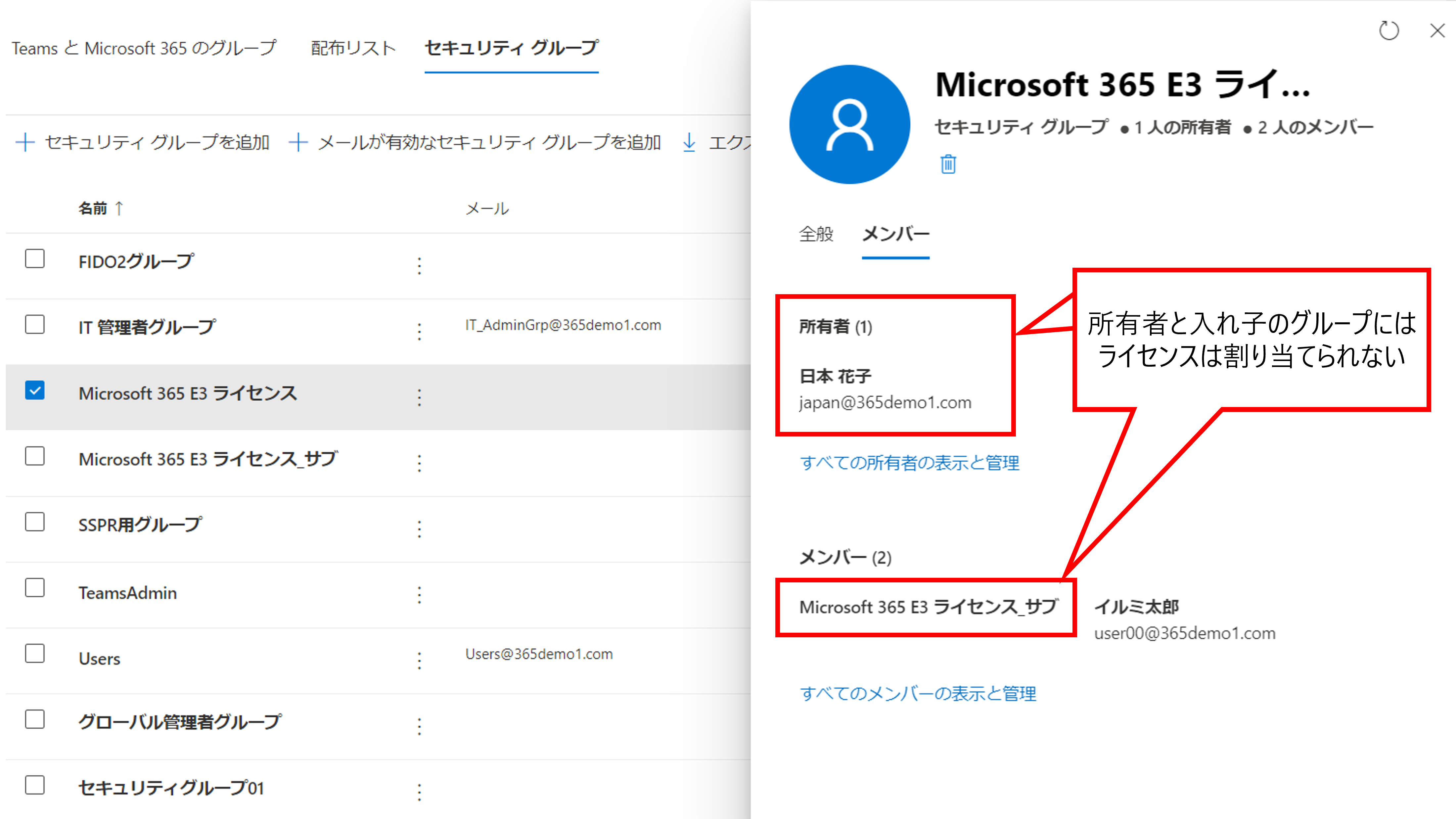Click member イルミ太郎 in members list
This screenshot has width=1456, height=819.
1136,607
